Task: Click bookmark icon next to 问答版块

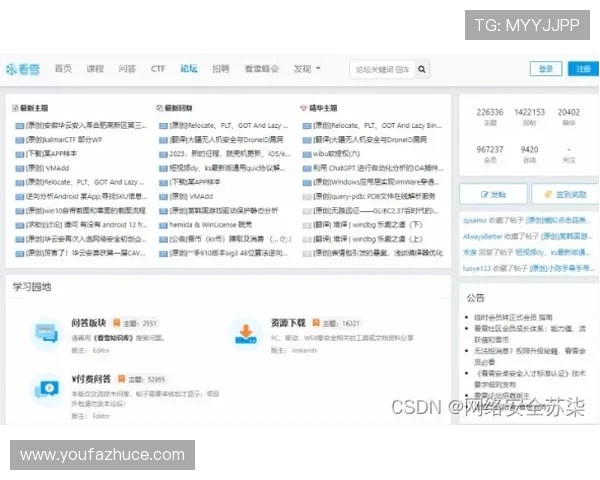Action: tap(117, 323)
